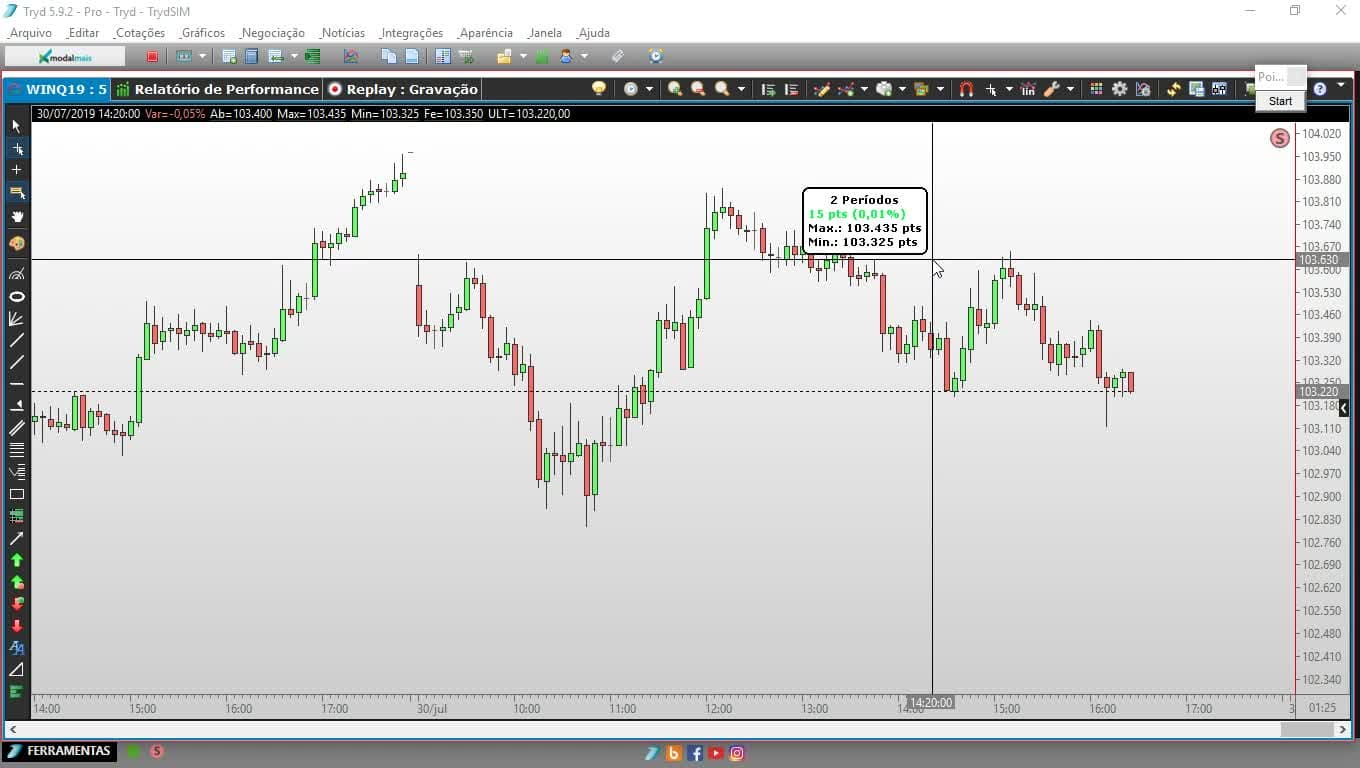
Task: Click the 2 Períodos measurement tooltip
Action: pyautogui.click(x=865, y=220)
